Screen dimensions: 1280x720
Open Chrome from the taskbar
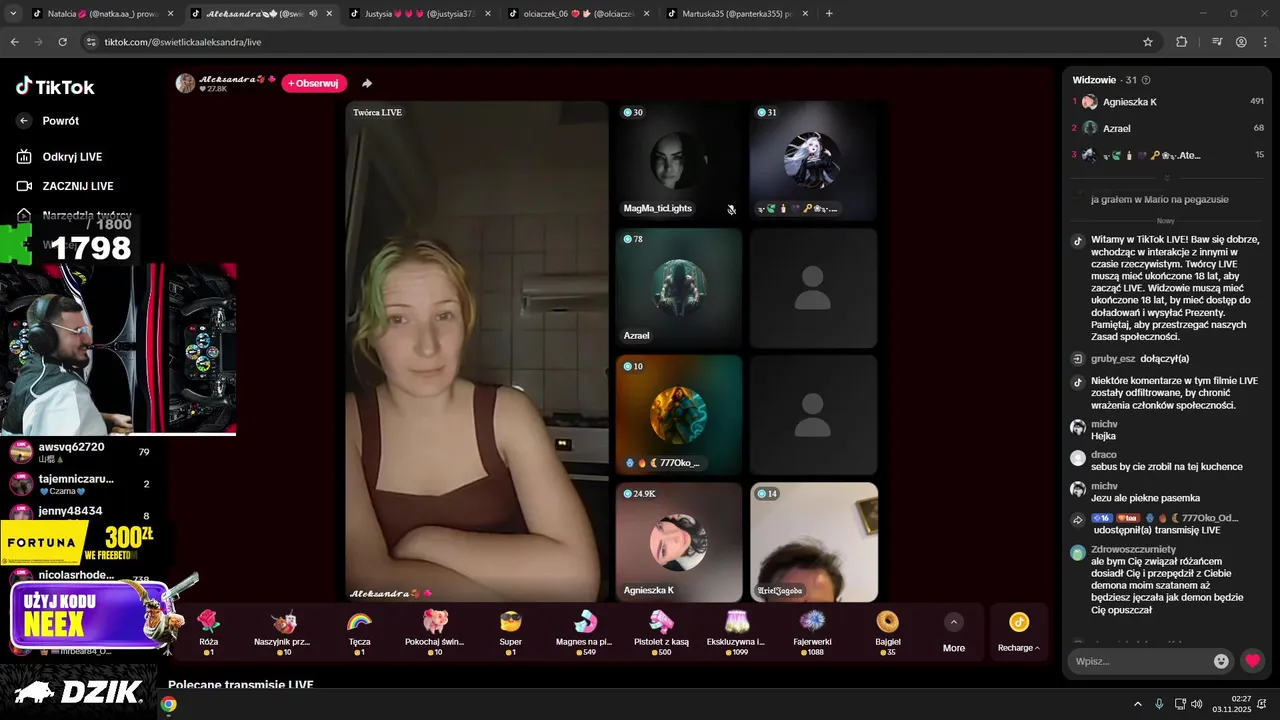tap(169, 704)
